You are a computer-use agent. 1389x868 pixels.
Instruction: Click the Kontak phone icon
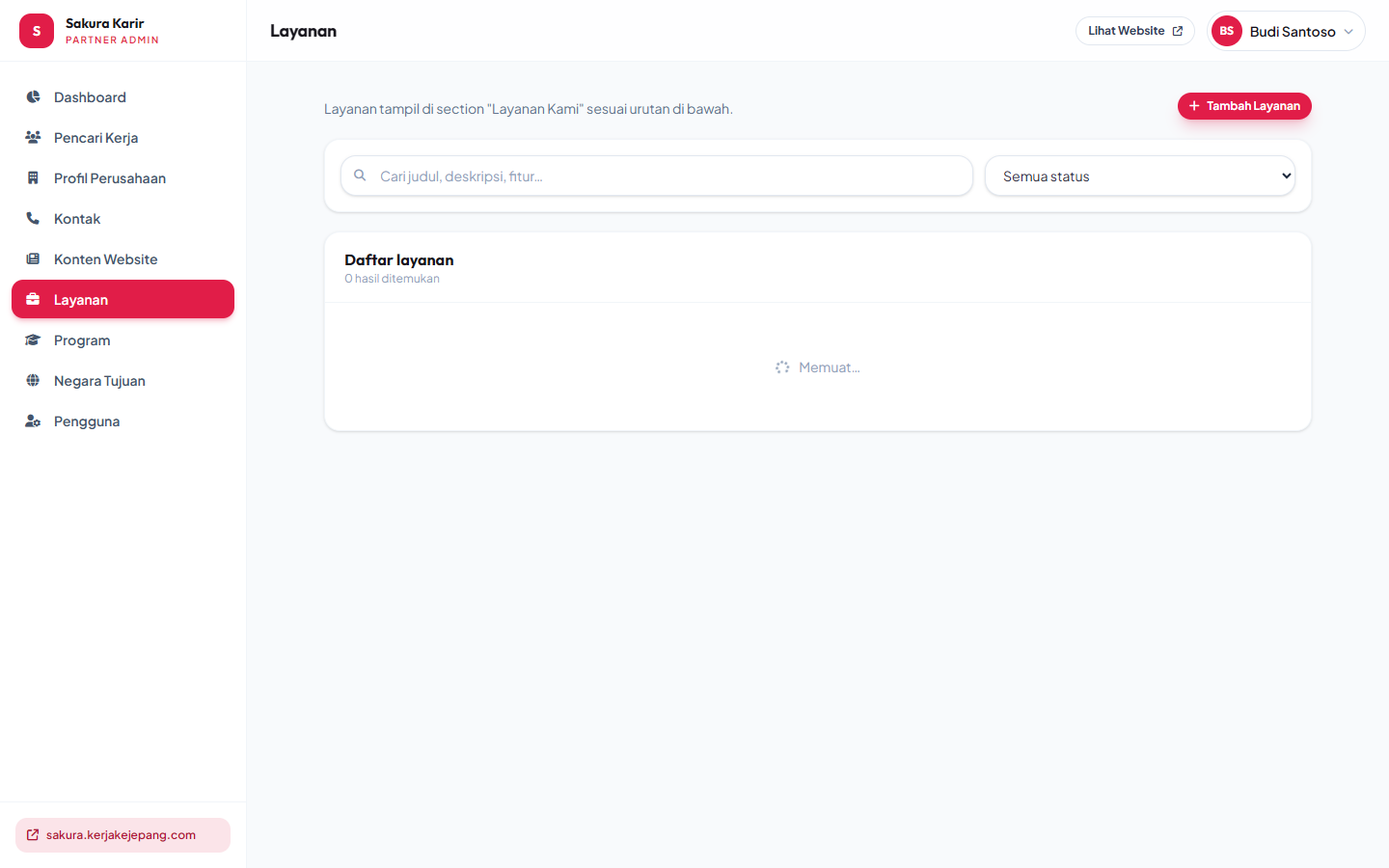(x=33, y=219)
